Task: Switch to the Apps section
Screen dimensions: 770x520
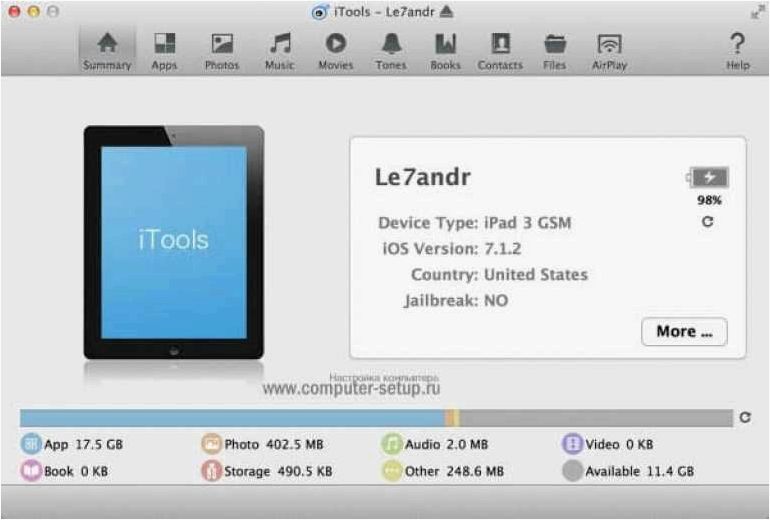Action: (164, 52)
